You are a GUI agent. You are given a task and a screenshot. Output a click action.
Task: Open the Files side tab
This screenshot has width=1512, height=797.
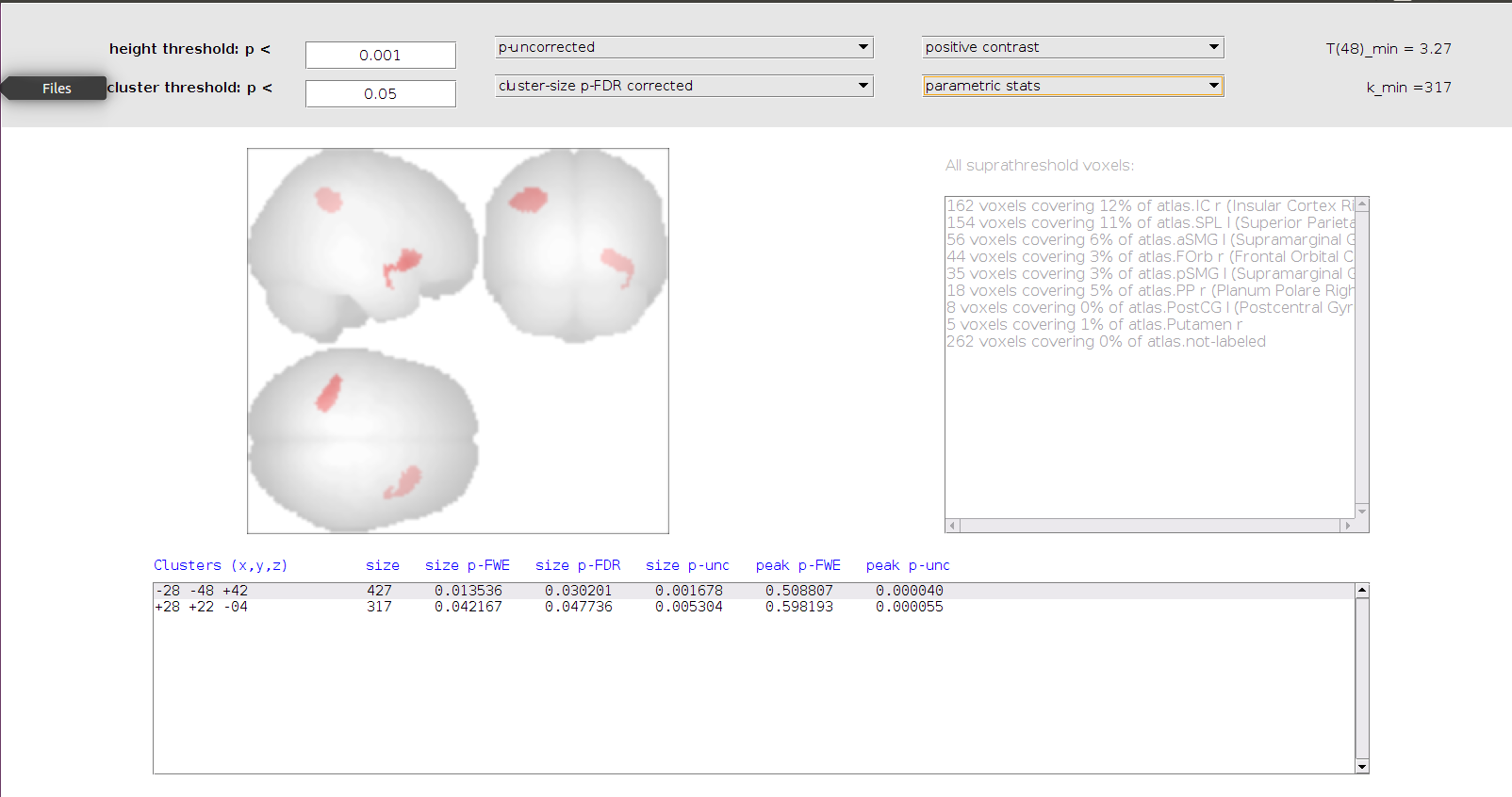click(56, 89)
